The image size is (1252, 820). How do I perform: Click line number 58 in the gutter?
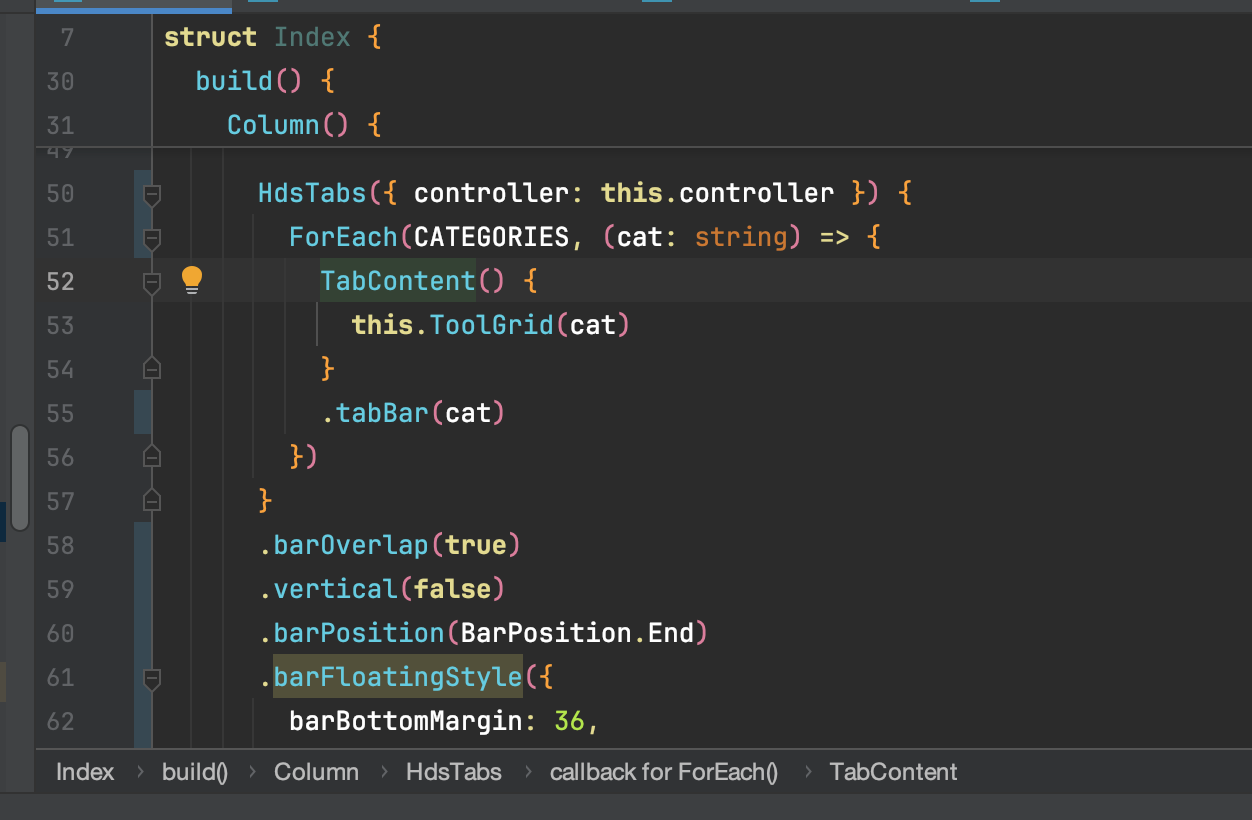[x=60, y=545]
